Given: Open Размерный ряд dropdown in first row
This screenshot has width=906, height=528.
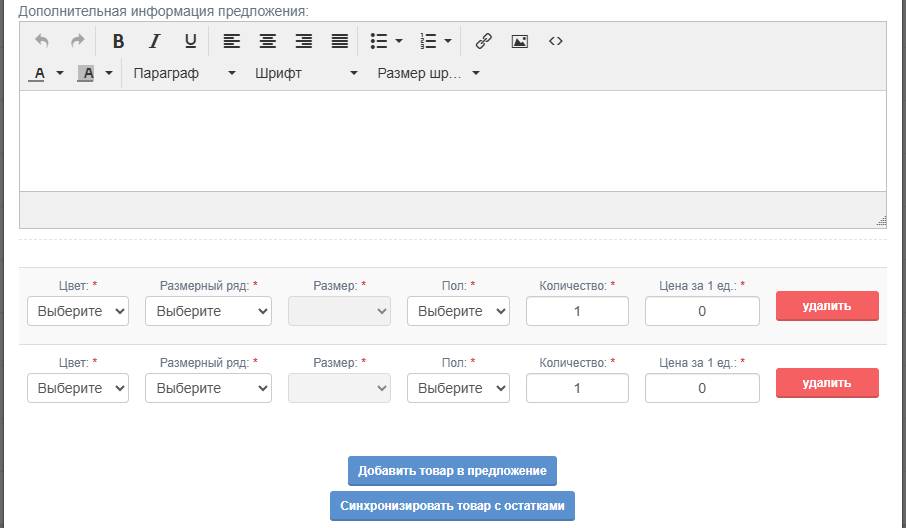Looking at the screenshot, I should pos(209,311).
